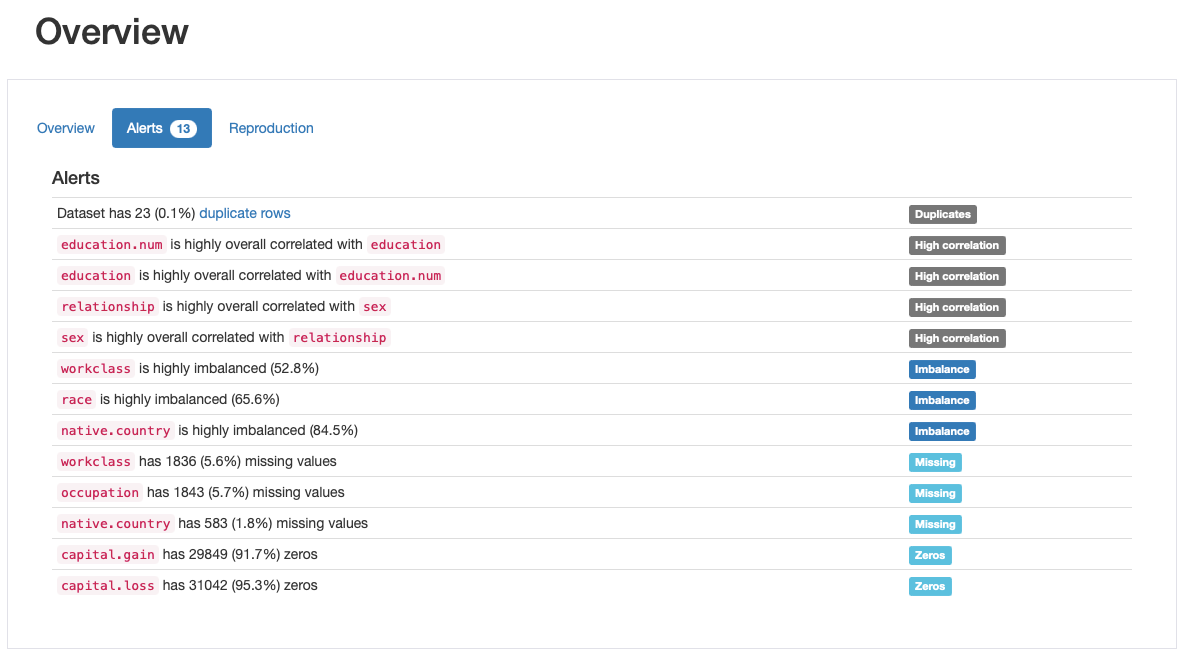
Task: Click the Imbalance badge for workclass
Action: coord(941,369)
